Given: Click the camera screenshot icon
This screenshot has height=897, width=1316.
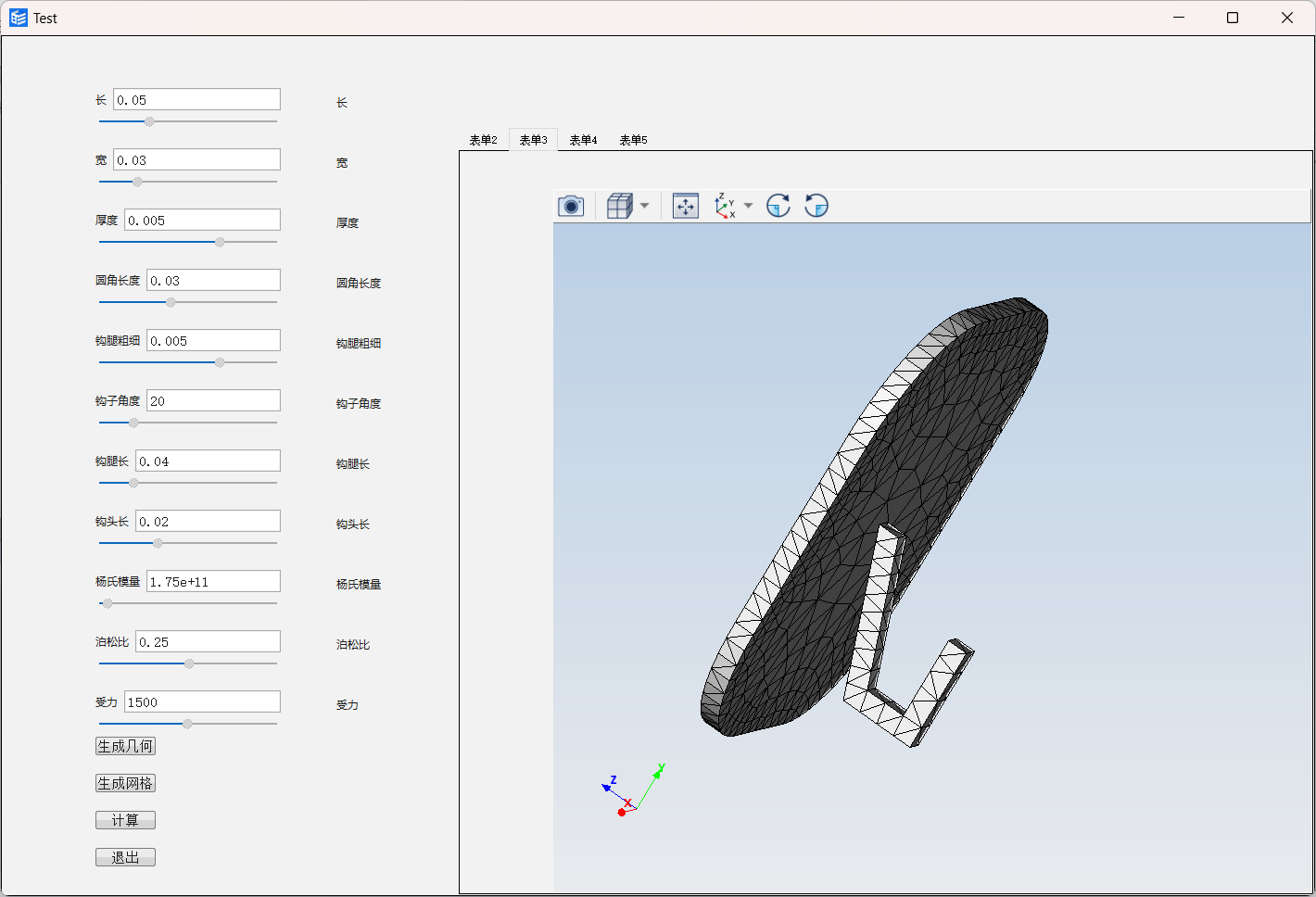Looking at the screenshot, I should click(571, 206).
